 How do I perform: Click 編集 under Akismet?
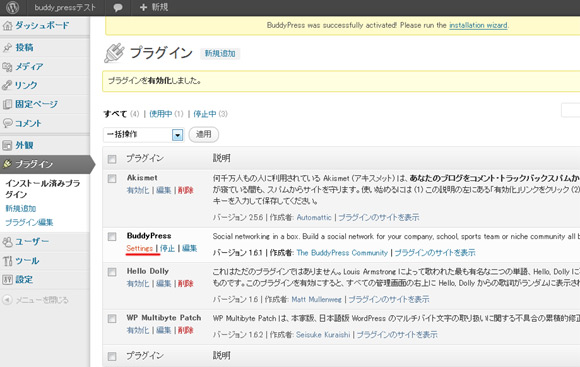coord(163,190)
